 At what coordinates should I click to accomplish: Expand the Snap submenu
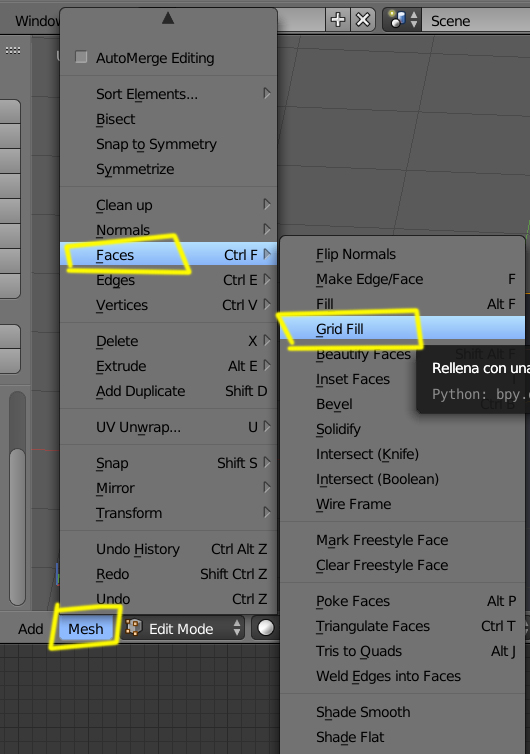coord(168,463)
